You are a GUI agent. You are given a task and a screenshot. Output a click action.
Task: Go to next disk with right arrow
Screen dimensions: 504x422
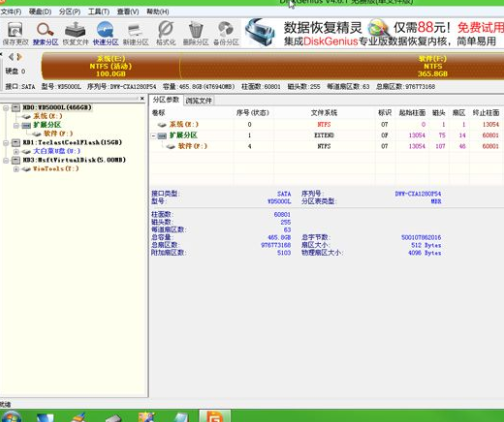click(x=20, y=57)
